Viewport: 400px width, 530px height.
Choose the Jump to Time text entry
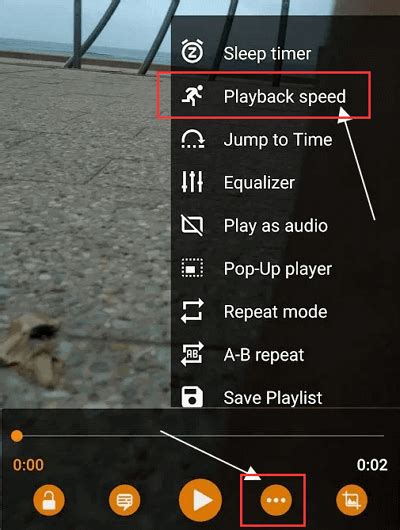coord(278,140)
